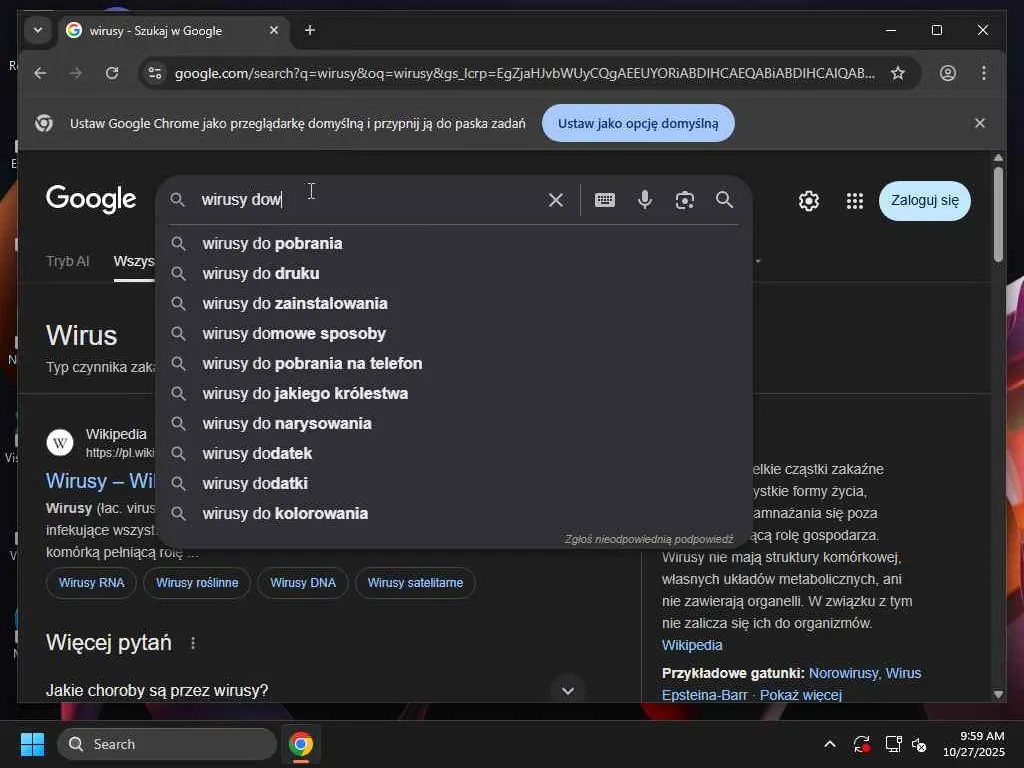This screenshot has height=768, width=1024.
Task: Select suggestion 'wirusy do druku'
Action: (x=454, y=274)
